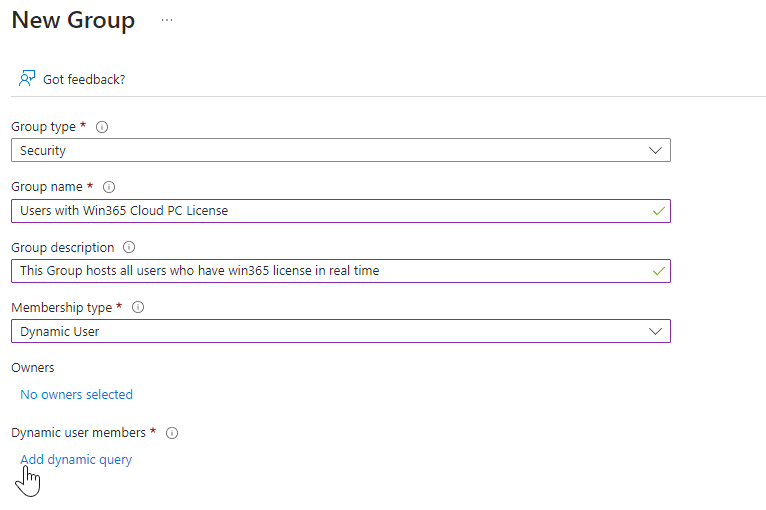Select the No owners selected link
This screenshot has width=766, height=510.
coord(76,394)
